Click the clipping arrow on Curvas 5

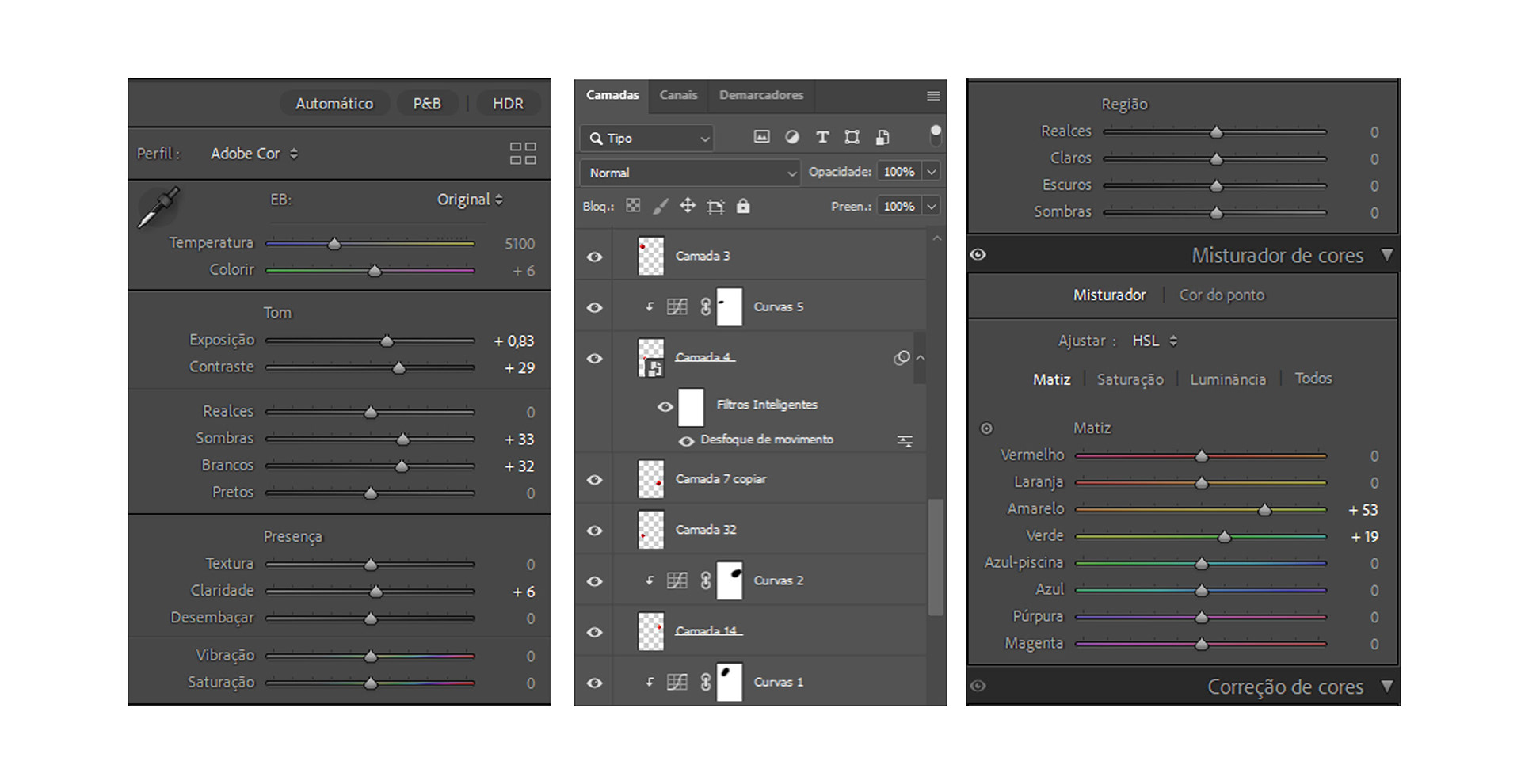point(650,306)
